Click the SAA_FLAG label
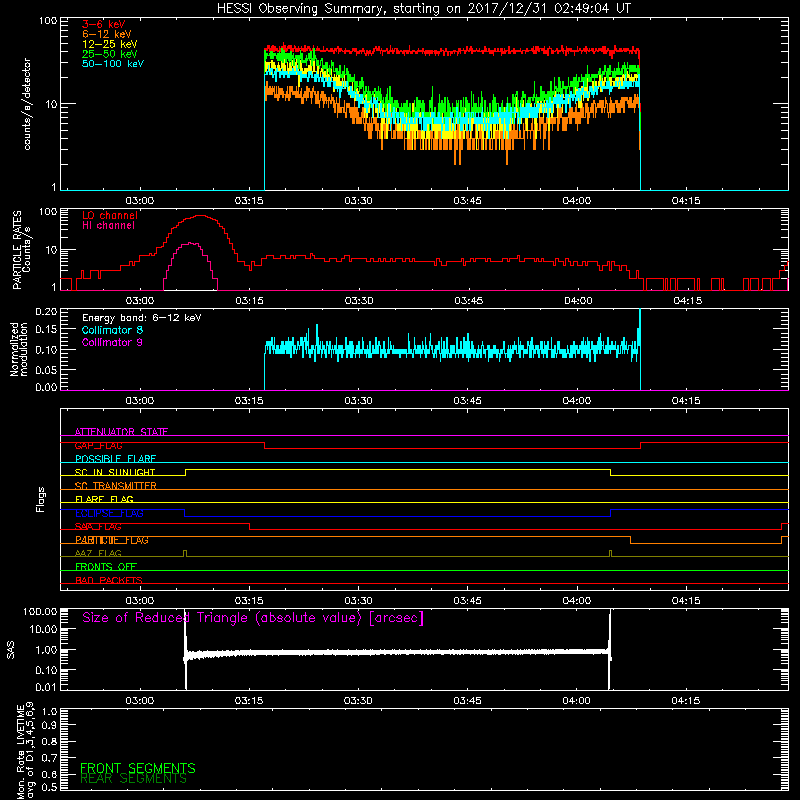800x800 pixels. [x=98, y=527]
